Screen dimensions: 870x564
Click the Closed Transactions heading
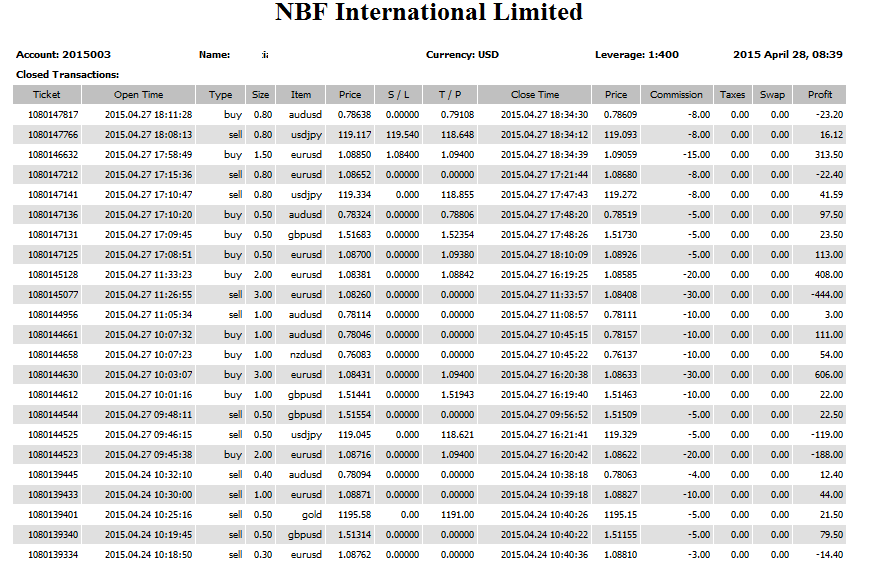click(68, 74)
